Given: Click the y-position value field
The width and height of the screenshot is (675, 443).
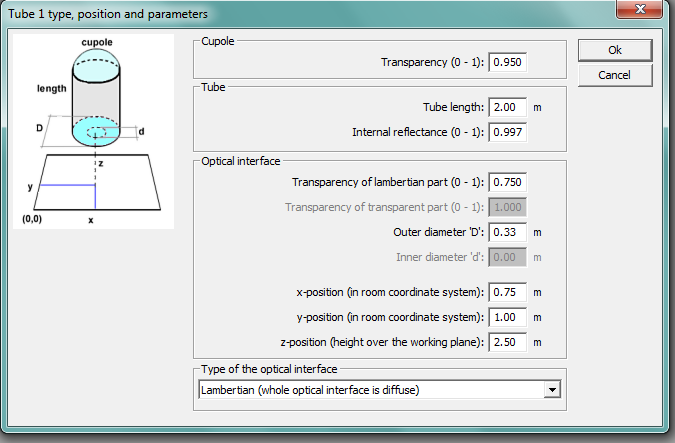Looking at the screenshot, I should pos(508,317).
